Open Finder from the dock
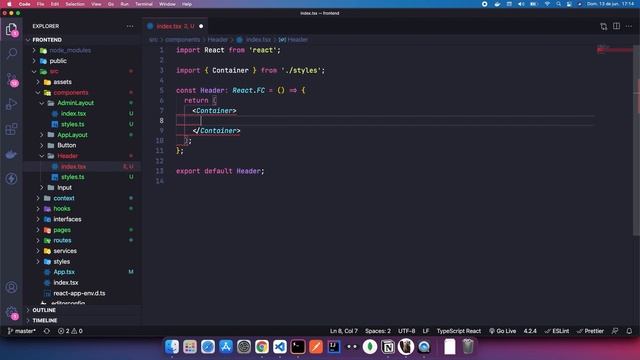This screenshot has height=360, width=640. tap(172, 347)
